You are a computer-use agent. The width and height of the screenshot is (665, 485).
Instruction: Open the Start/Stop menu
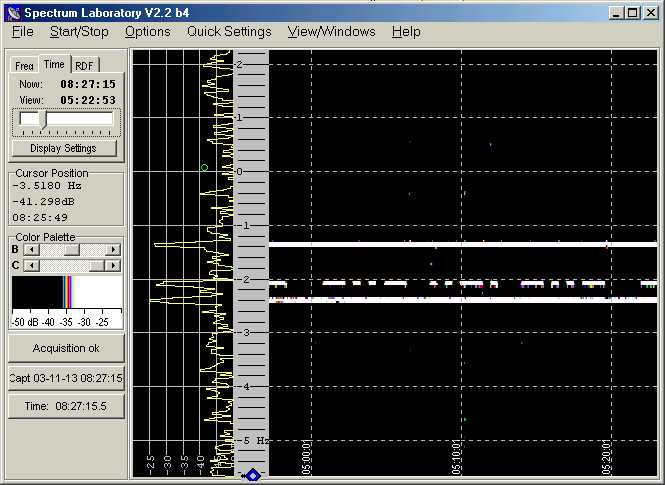[79, 32]
